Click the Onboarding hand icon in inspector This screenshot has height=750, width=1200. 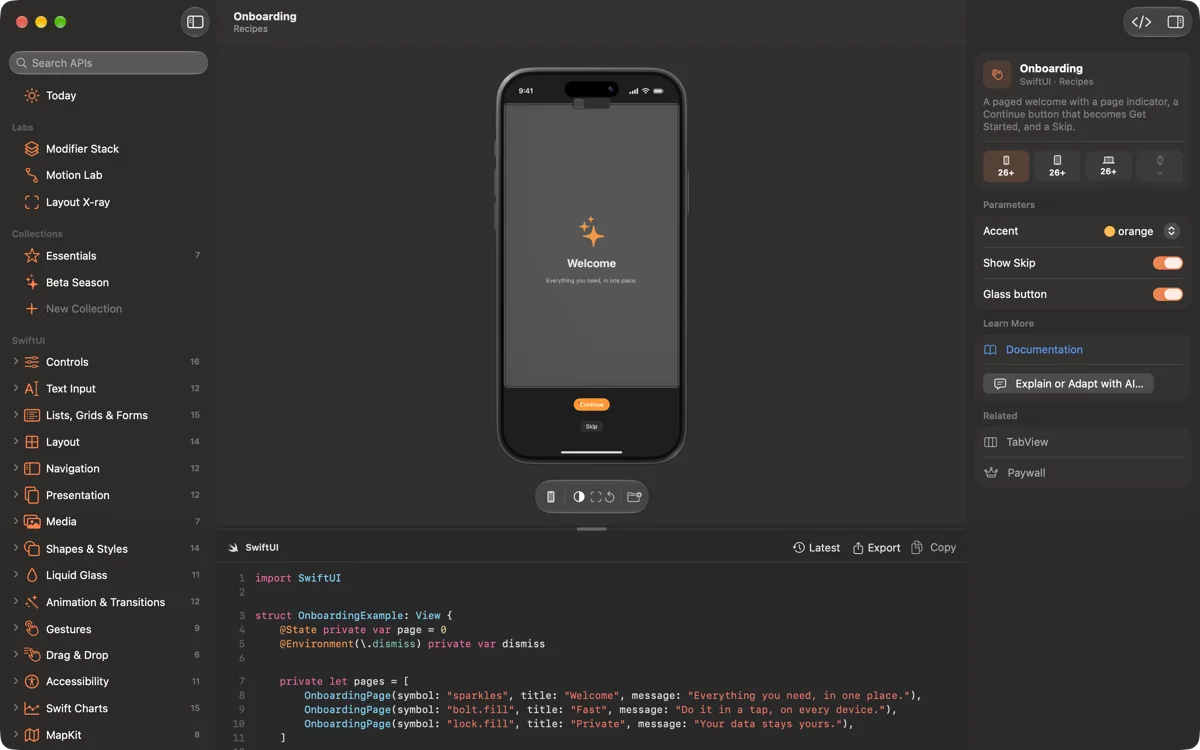(x=997, y=75)
